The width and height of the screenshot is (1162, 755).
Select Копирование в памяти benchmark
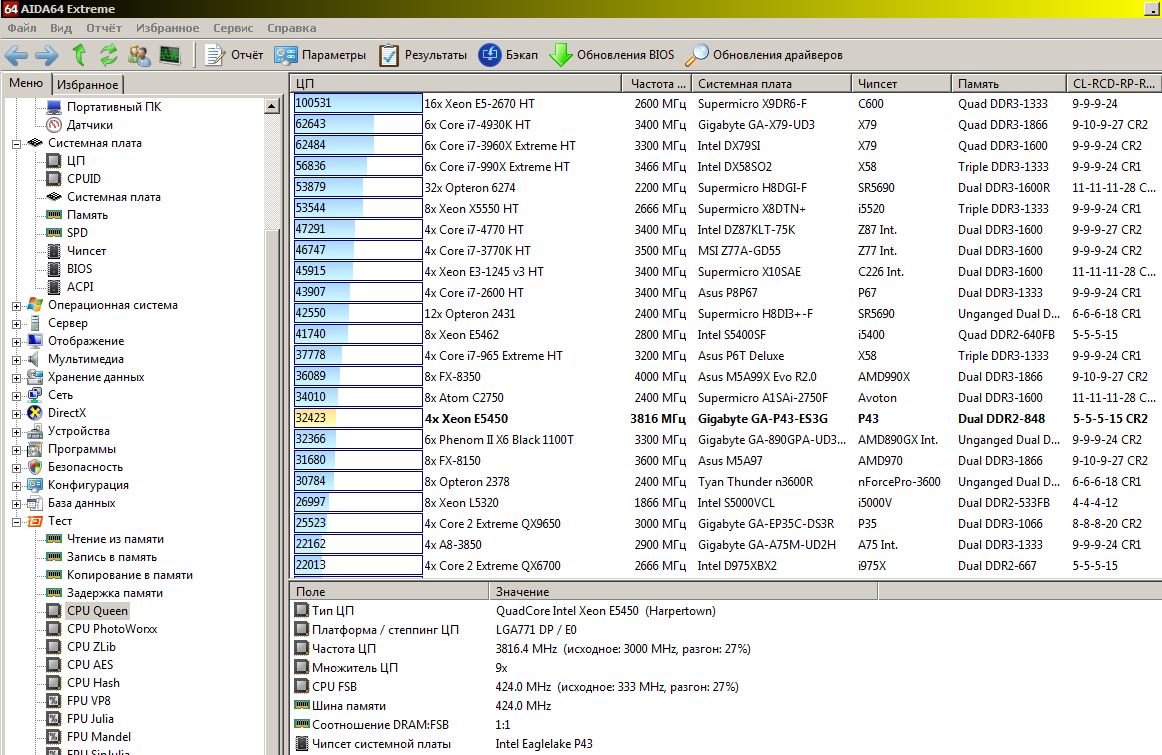coord(119,575)
